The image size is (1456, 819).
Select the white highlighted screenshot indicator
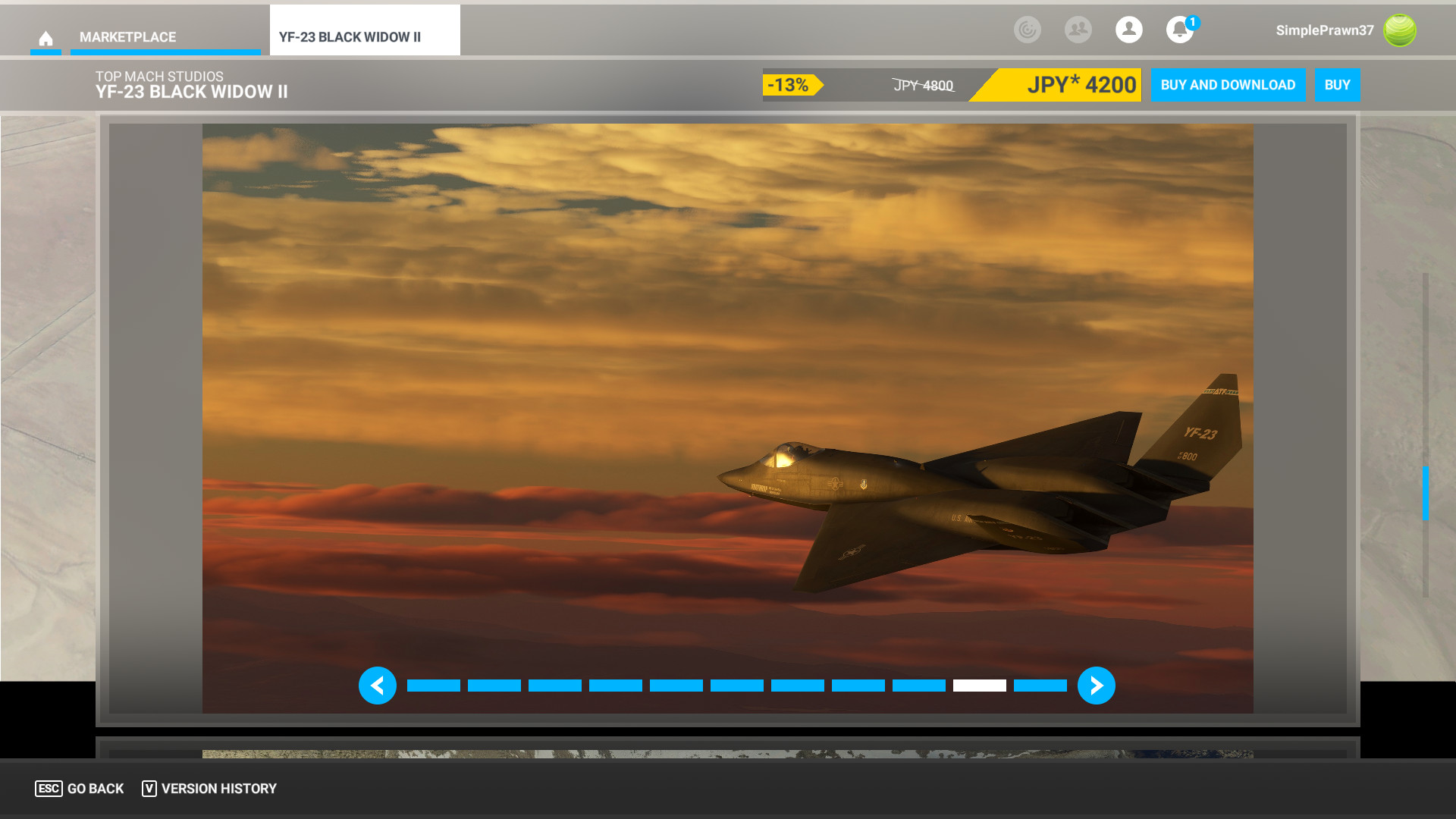[979, 686]
